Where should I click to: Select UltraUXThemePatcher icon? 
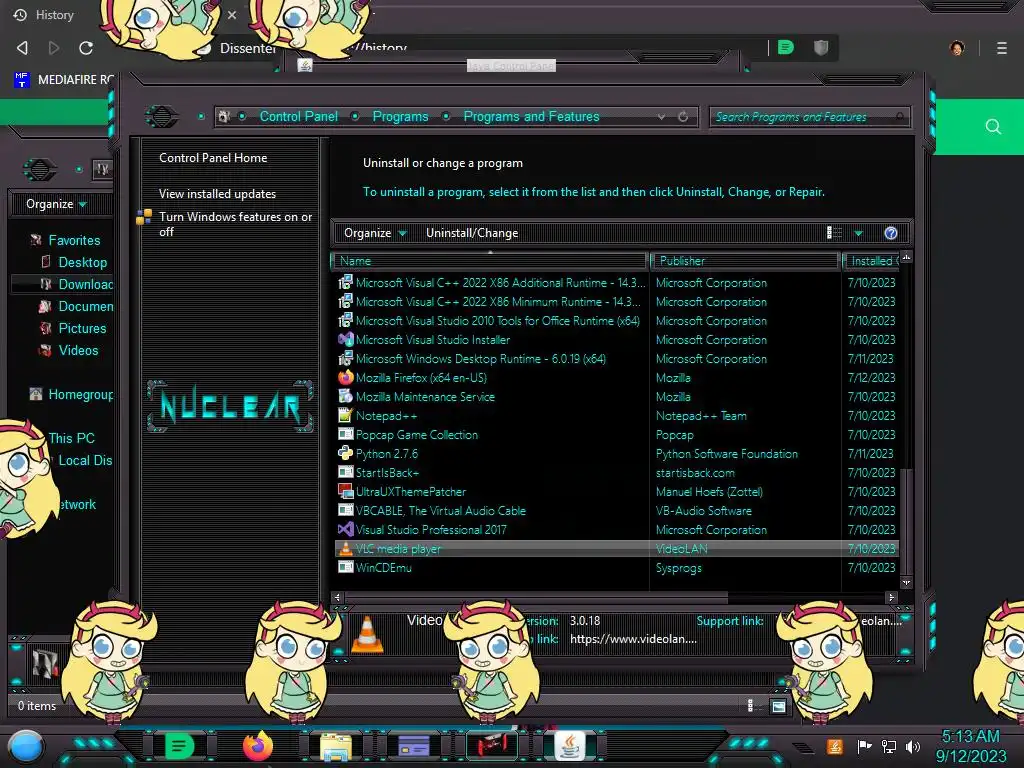coord(345,491)
